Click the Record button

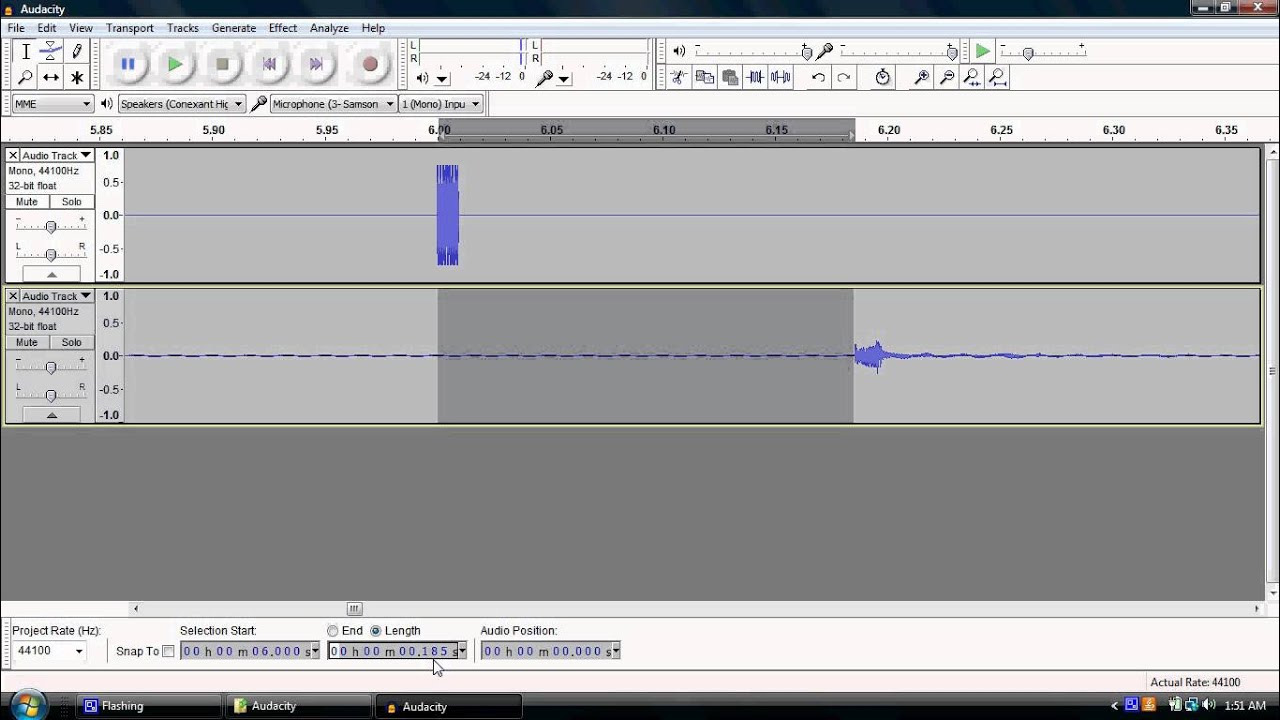tap(370, 64)
